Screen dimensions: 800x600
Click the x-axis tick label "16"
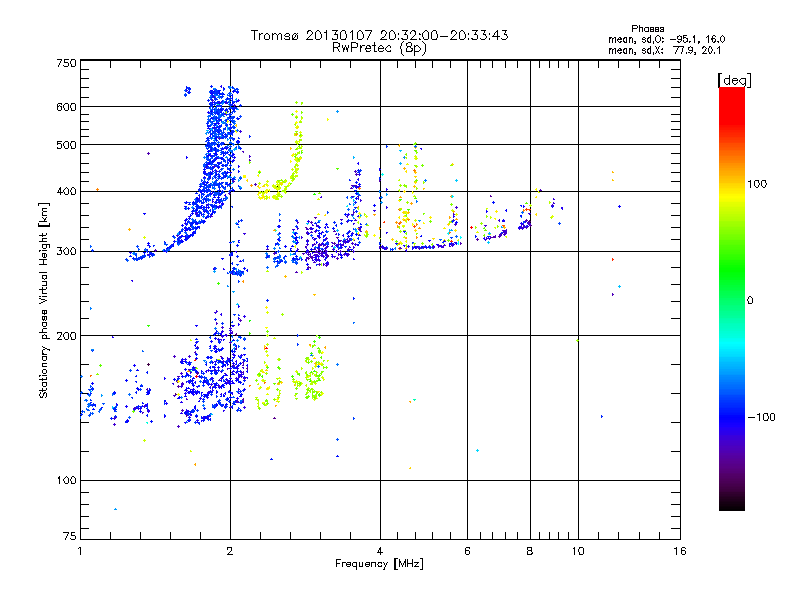[680, 551]
